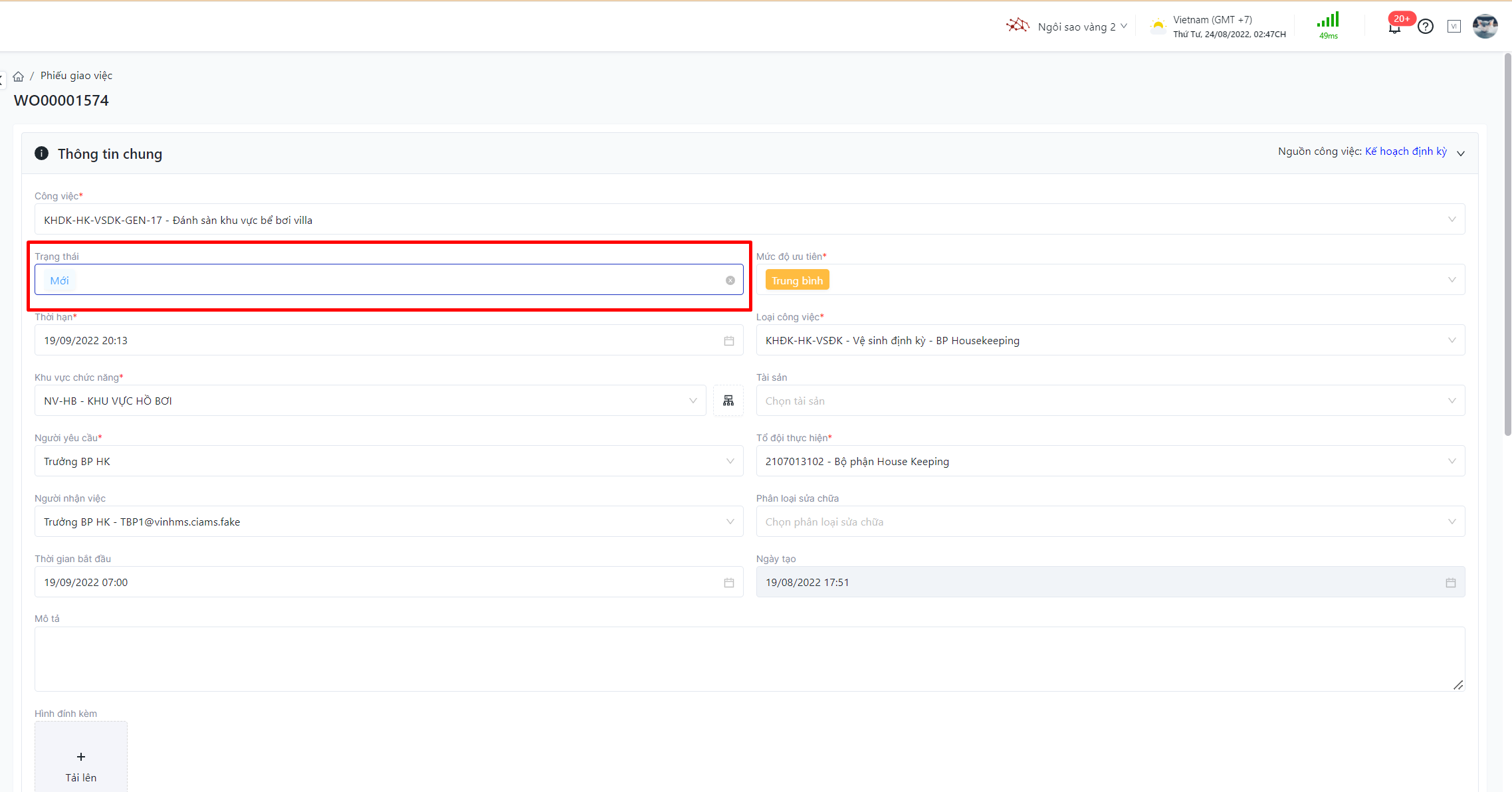Open the Kế hoạch định kỳ link
Image resolution: width=1512 pixels, height=792 pixels.
pyautogui.click(x=1406, y=151)
